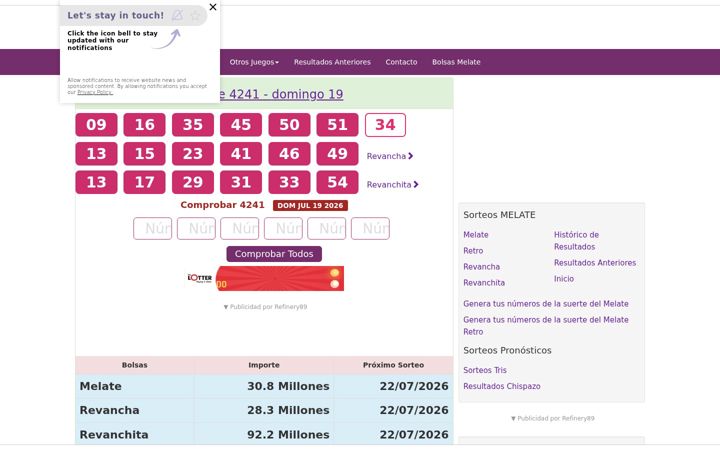Open Resultados Anteriores in the nav bar
The image size is (720, 450).
[332, 62]
